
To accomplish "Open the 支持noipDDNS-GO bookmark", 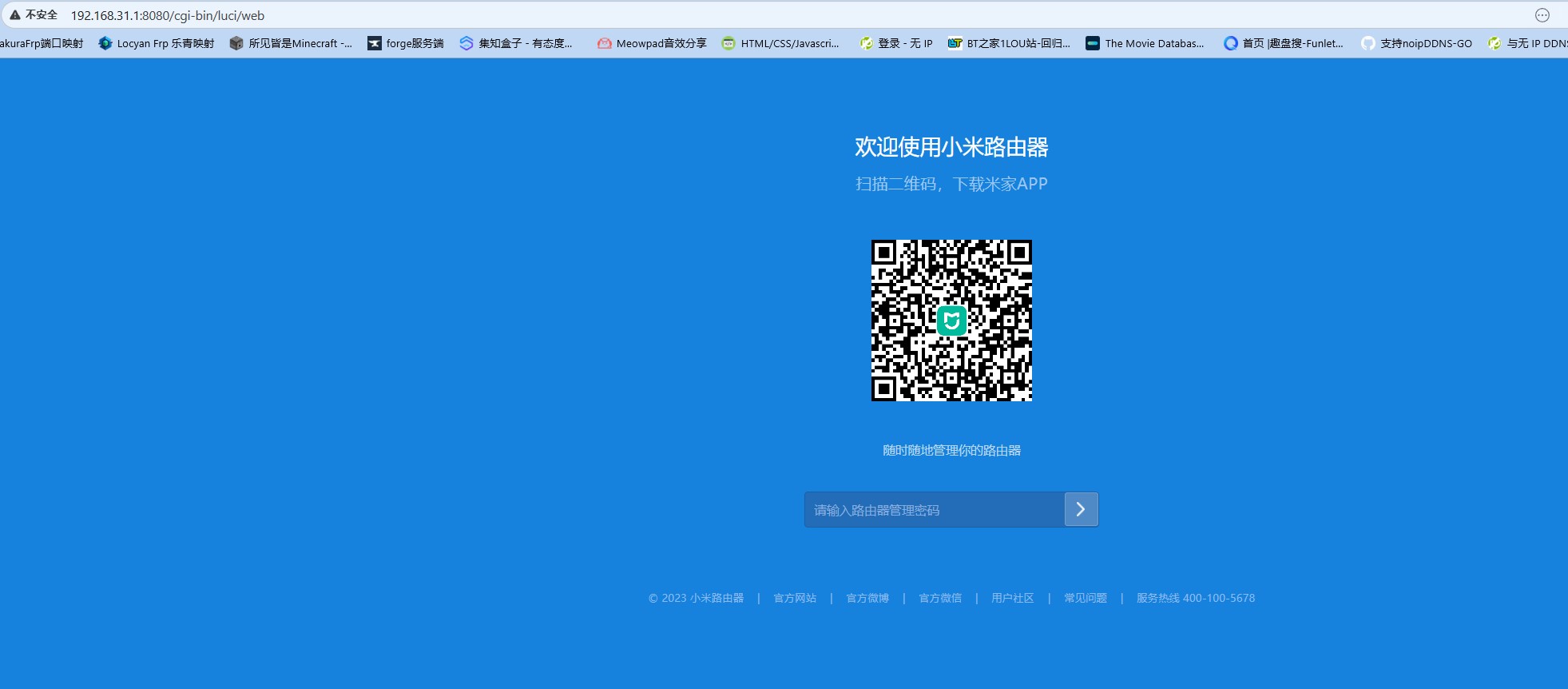I will click(1417, 43).
